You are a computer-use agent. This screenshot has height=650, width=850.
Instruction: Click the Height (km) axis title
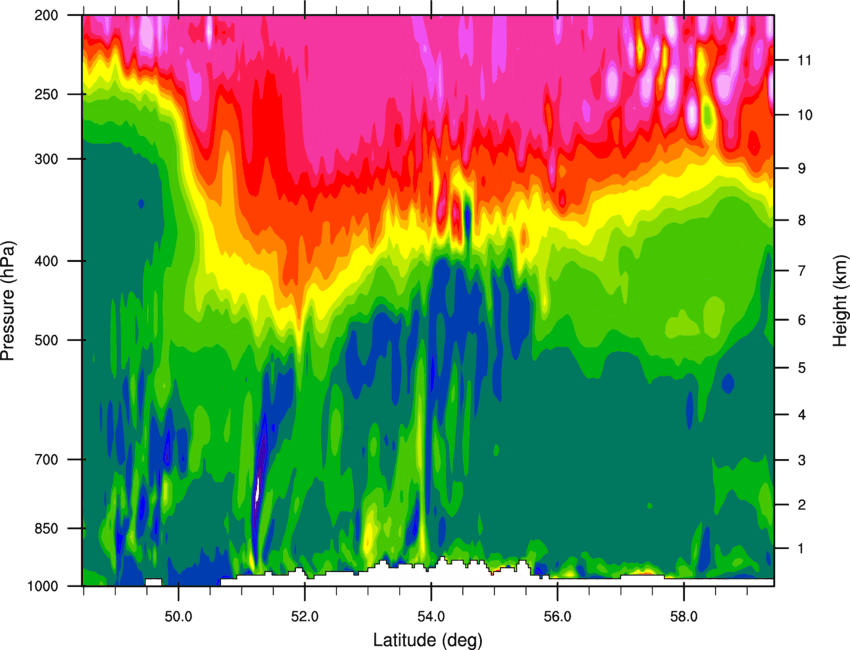(x=840, y=301)
